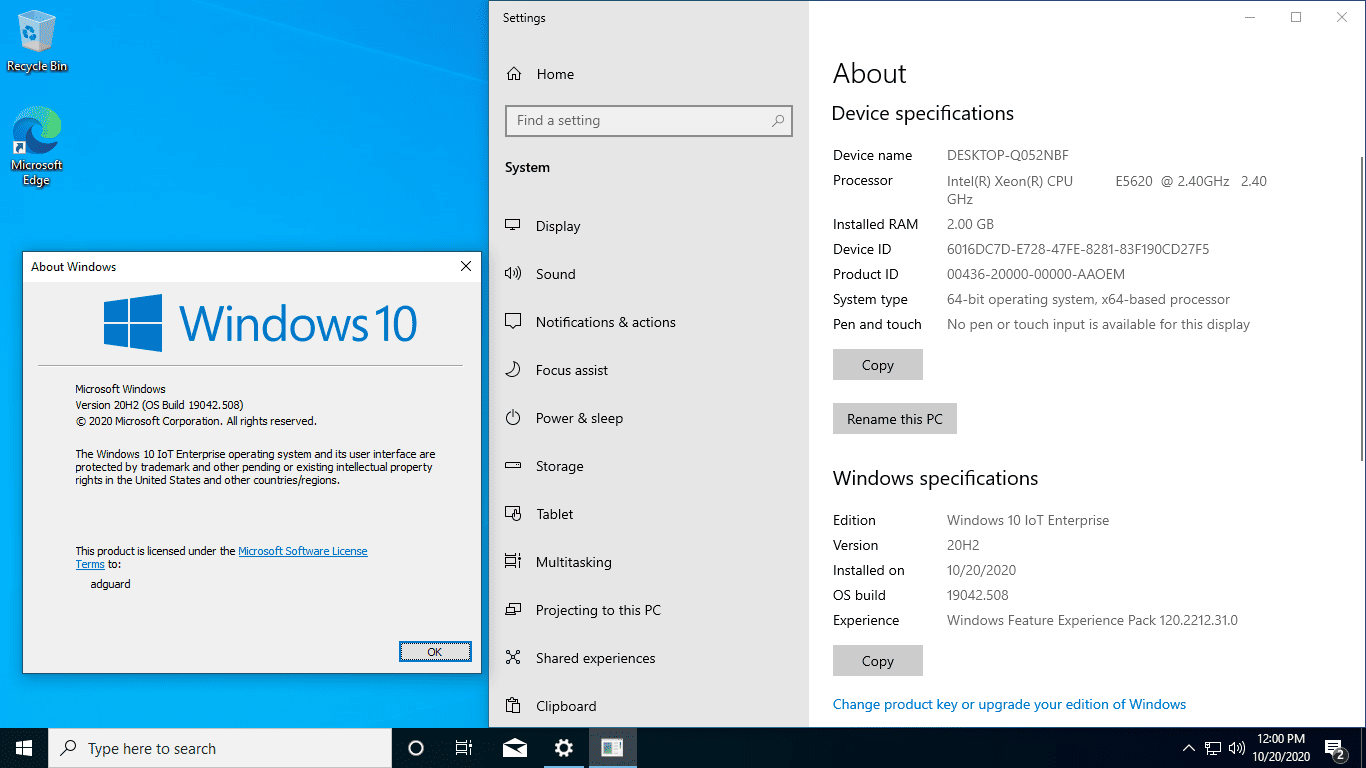Click the Find a setting search box

(649, 121)
